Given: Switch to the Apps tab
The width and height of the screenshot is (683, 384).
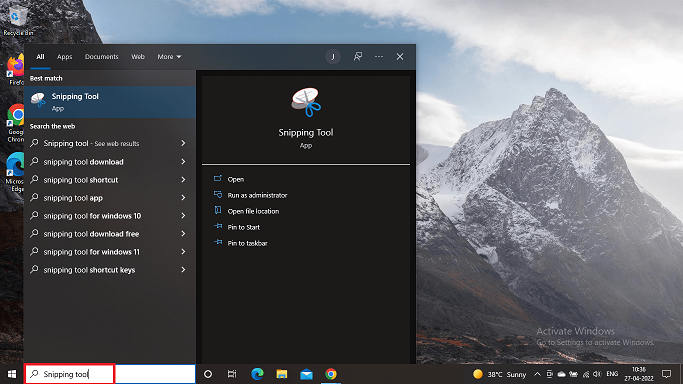Looking at the screenshot, I should point(64,57).
